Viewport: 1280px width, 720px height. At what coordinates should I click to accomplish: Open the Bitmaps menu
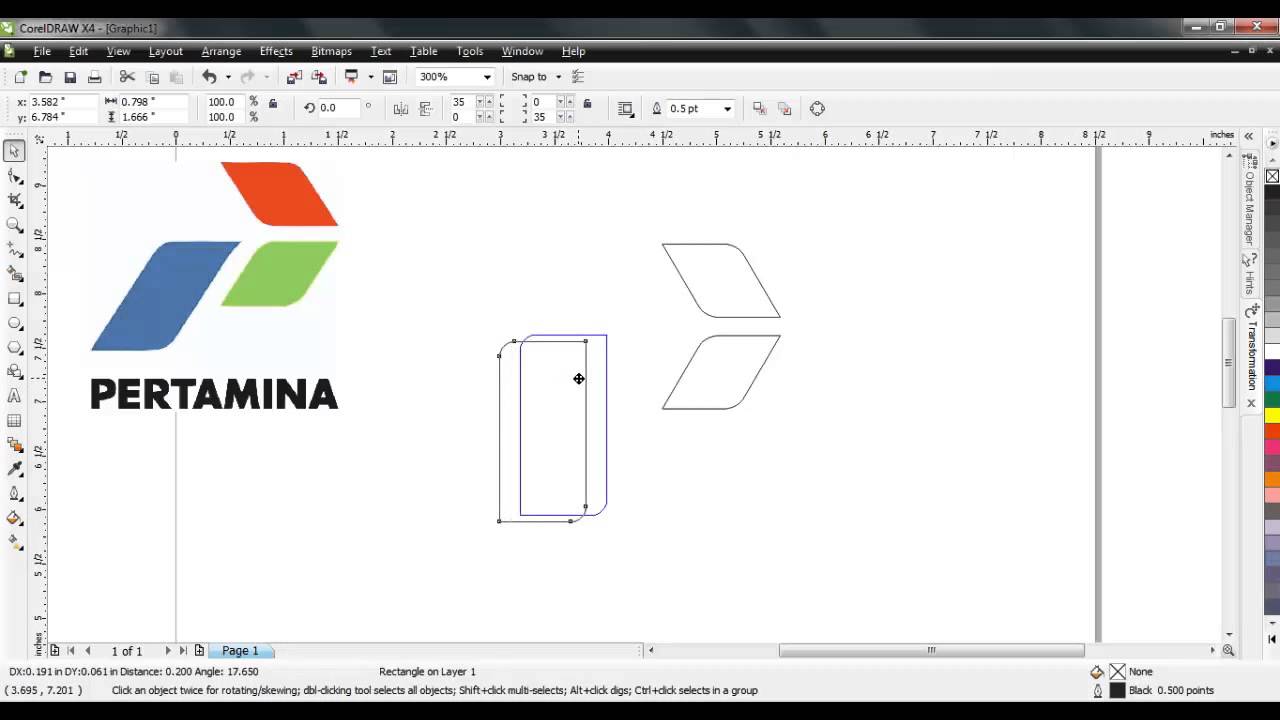click(331, 51)
